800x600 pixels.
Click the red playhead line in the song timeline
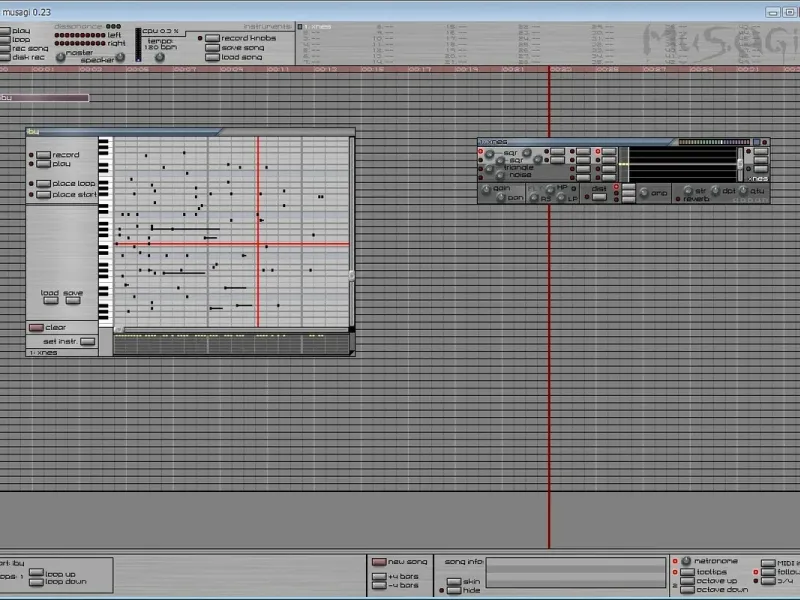(x=549, y=306)
